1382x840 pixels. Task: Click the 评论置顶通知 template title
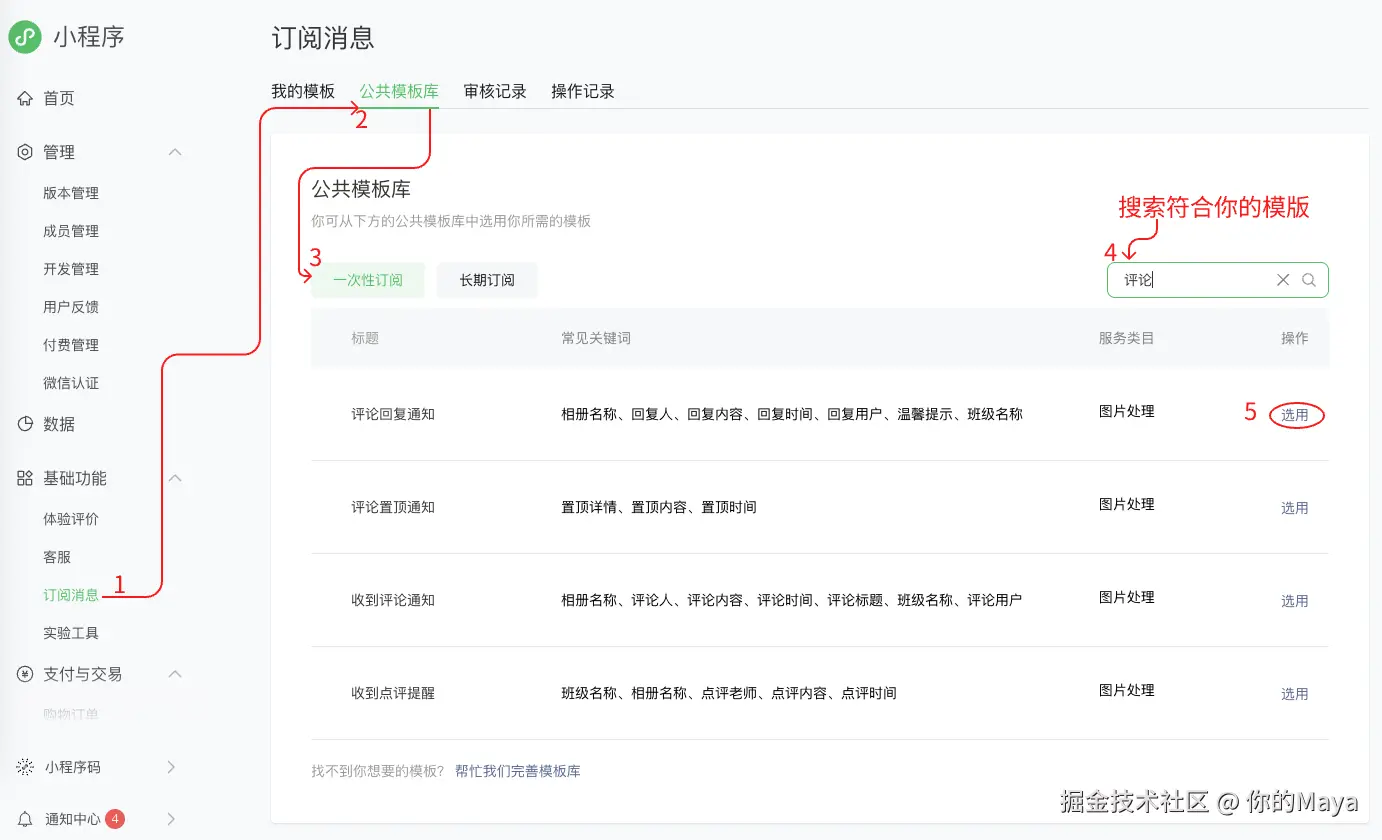click(393, 507)
